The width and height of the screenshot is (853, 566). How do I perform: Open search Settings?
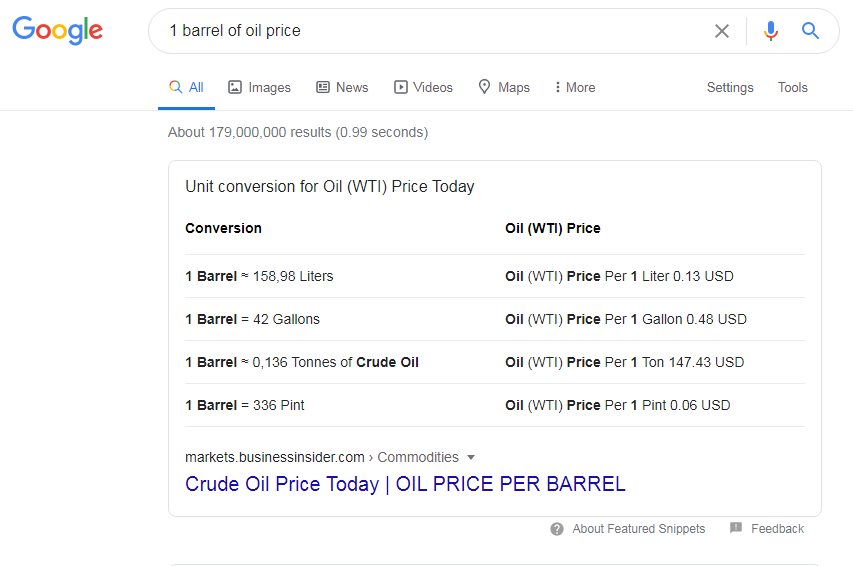[x=730, y=87]
